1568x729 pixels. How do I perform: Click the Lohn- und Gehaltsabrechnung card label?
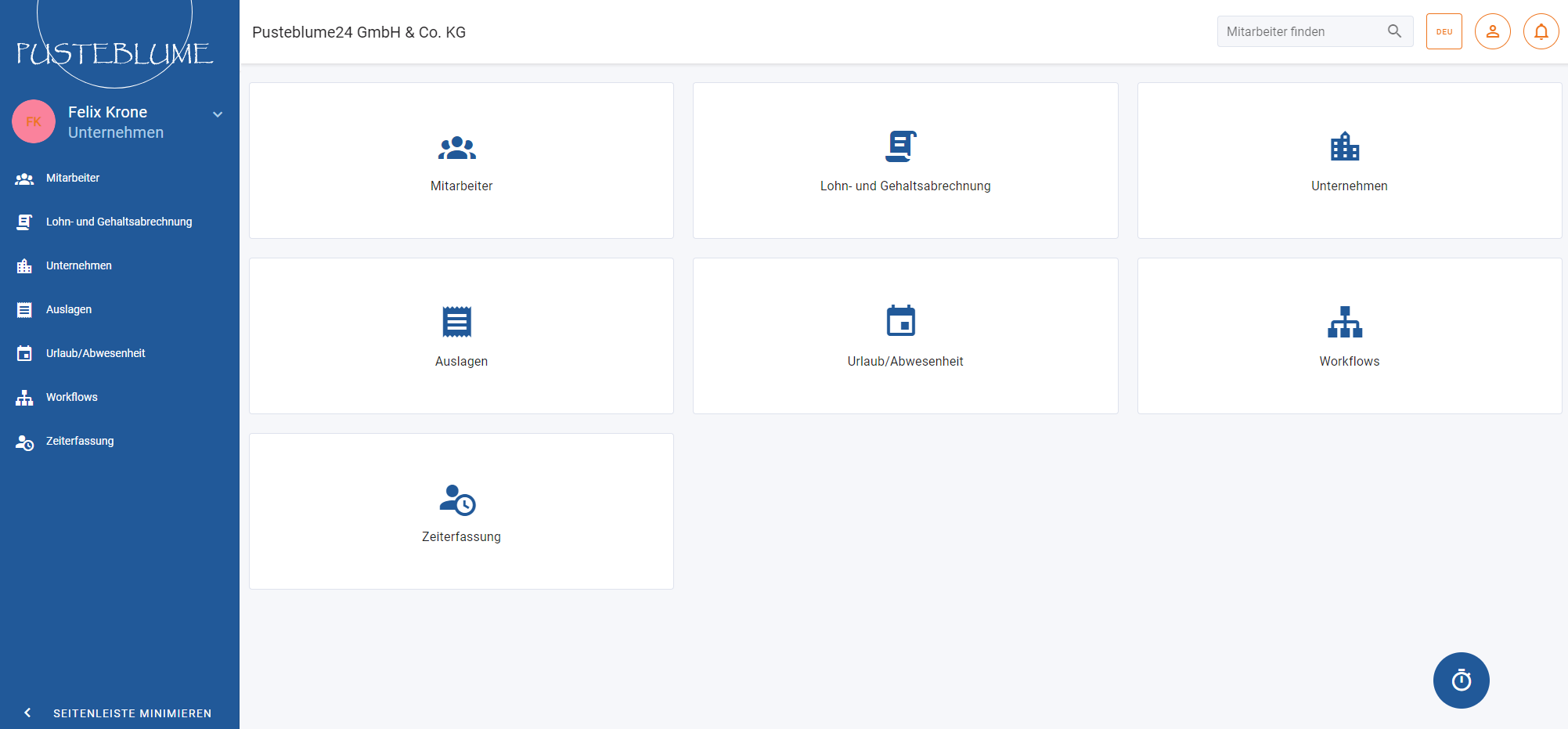click(906, 186)
